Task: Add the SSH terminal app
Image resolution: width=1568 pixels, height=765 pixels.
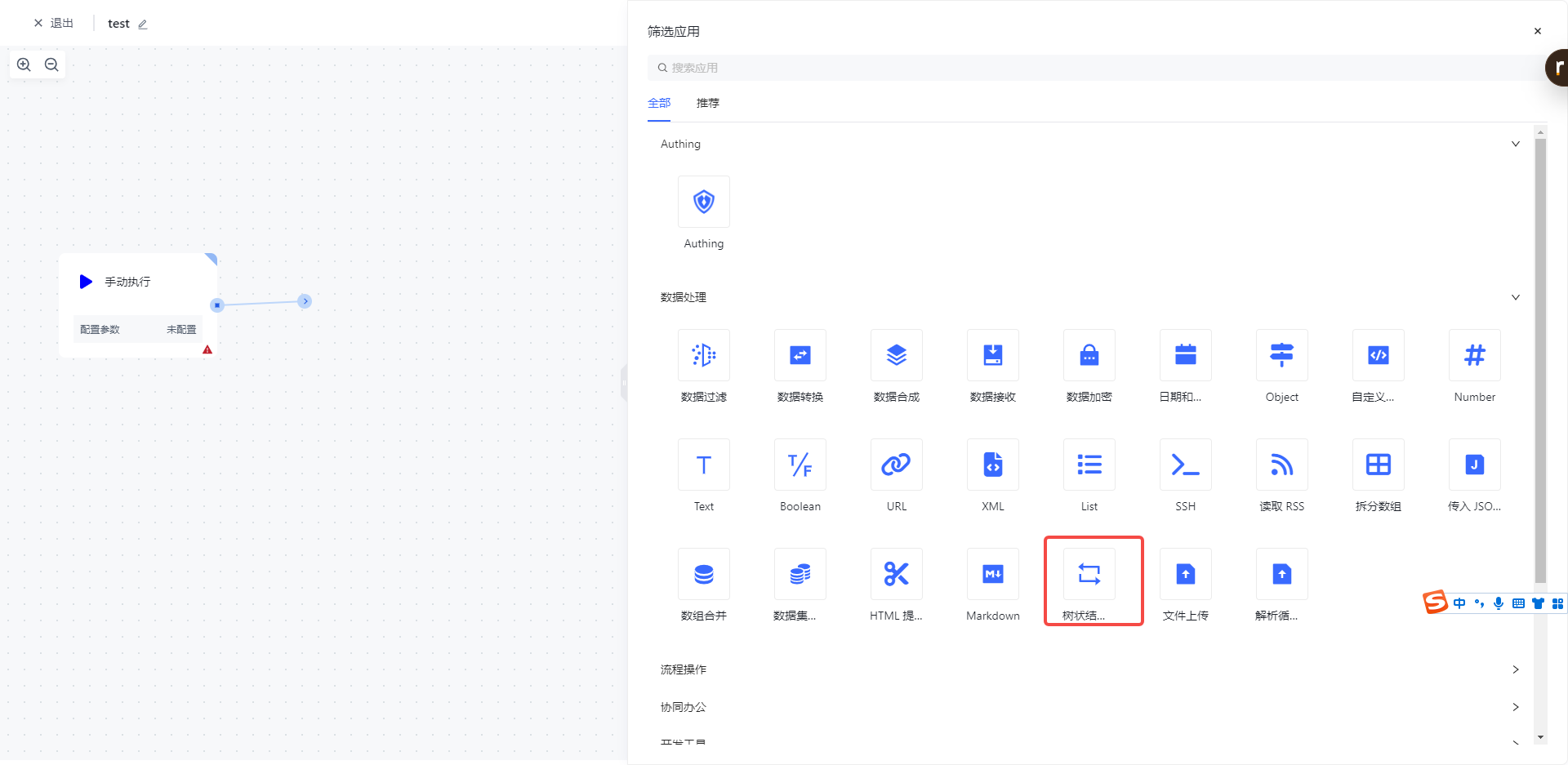Action: click(1185, 465)
